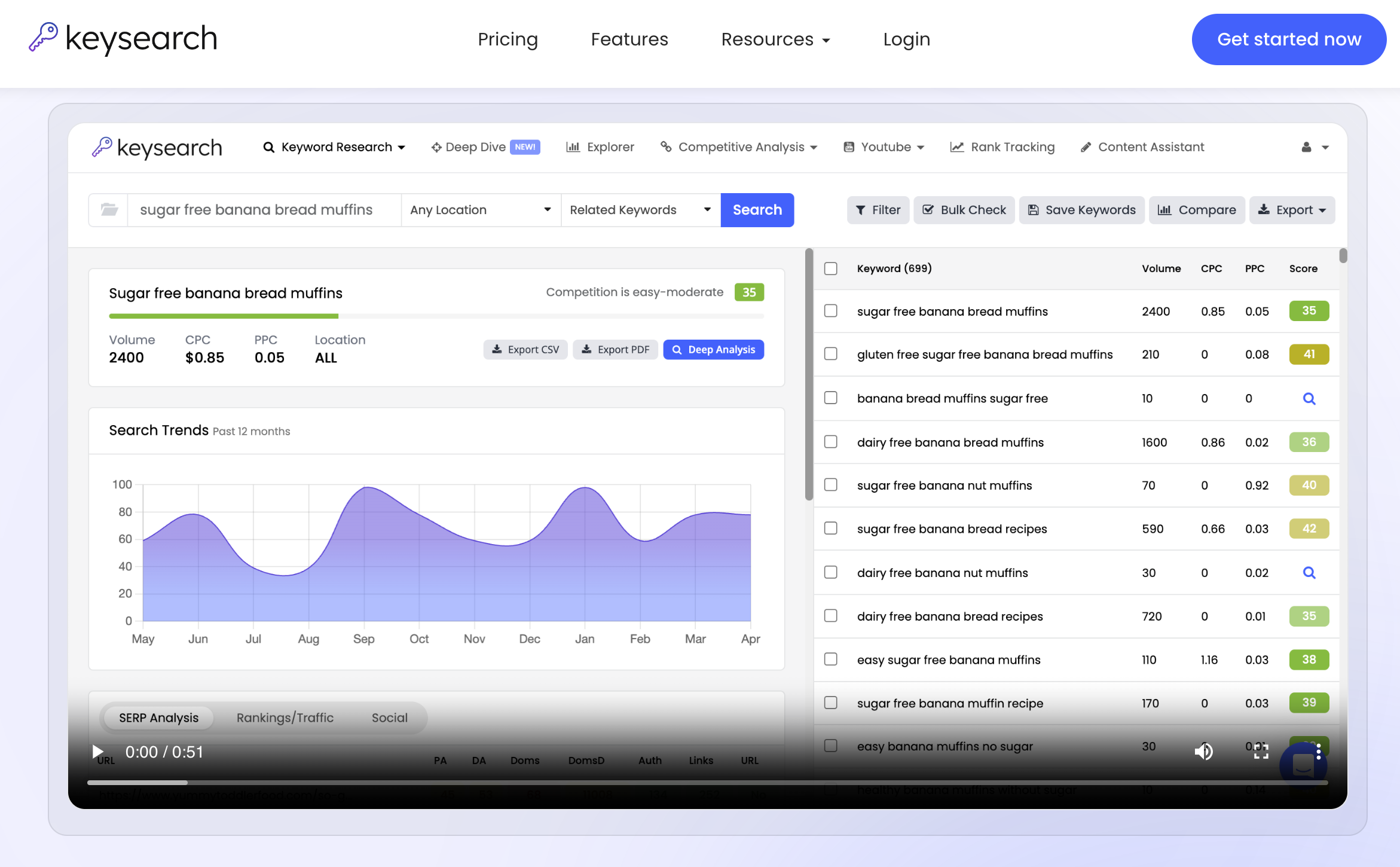The width and height of the screenshot is (1400, 867).
Task: Check banana bread muffins sugar free row
Action: coord(830,398)
